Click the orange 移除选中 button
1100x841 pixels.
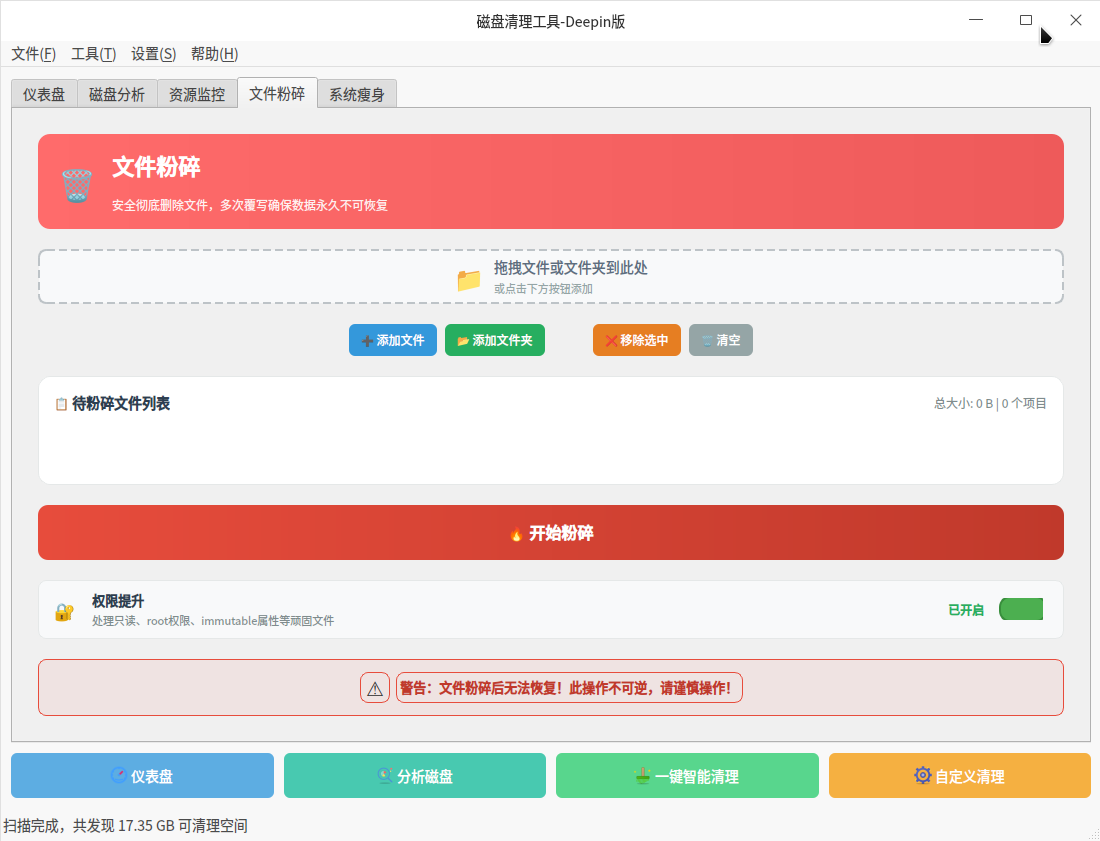click(x=637, y=340)
